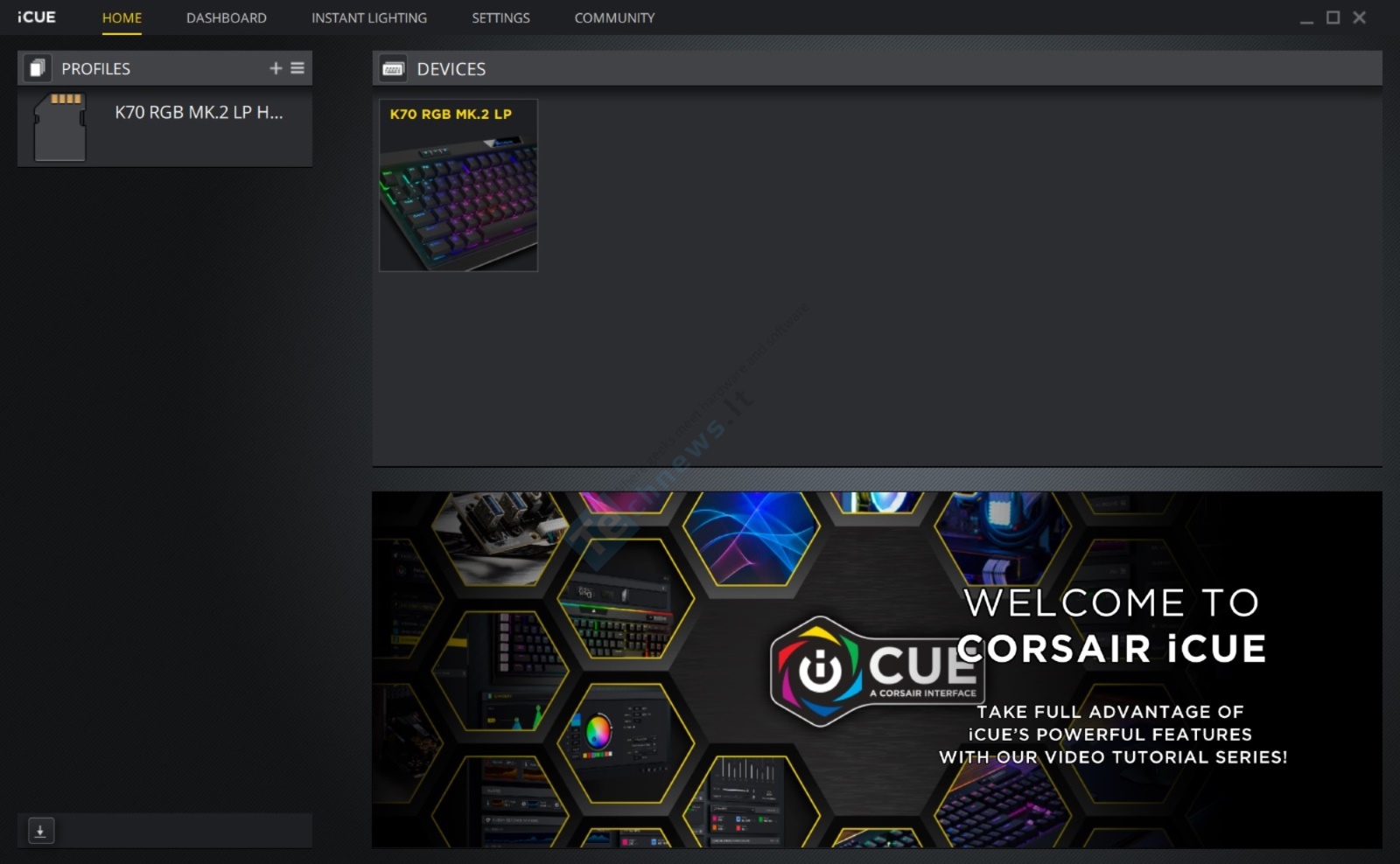Image resolution: width=1400 pixels, height=864 pixels.
Task: Open the profiles hamburger menu
Action: (x=297, y=68)
